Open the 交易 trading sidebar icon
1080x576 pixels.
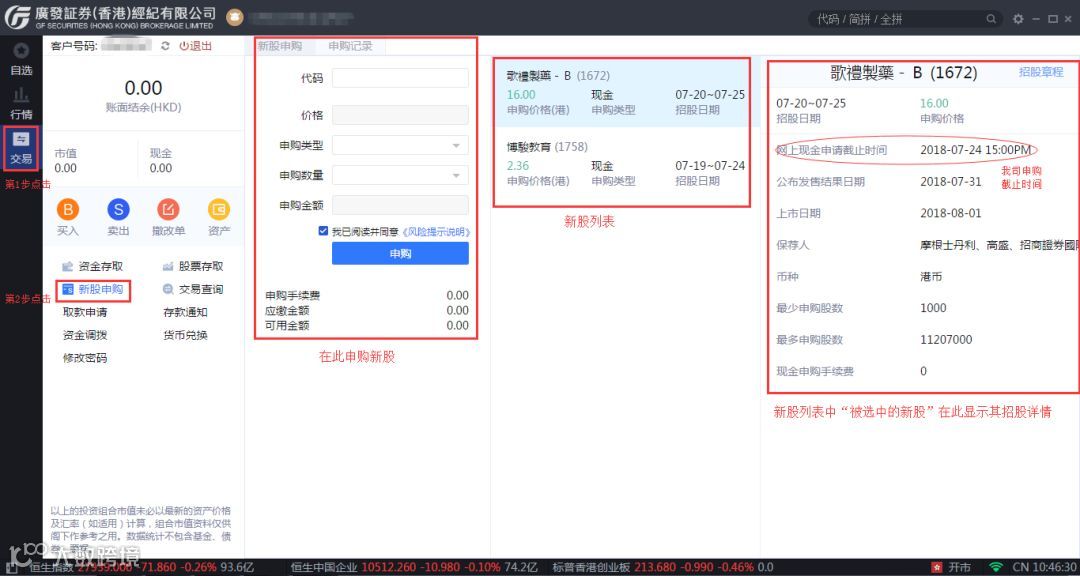[x=21, y=147]
